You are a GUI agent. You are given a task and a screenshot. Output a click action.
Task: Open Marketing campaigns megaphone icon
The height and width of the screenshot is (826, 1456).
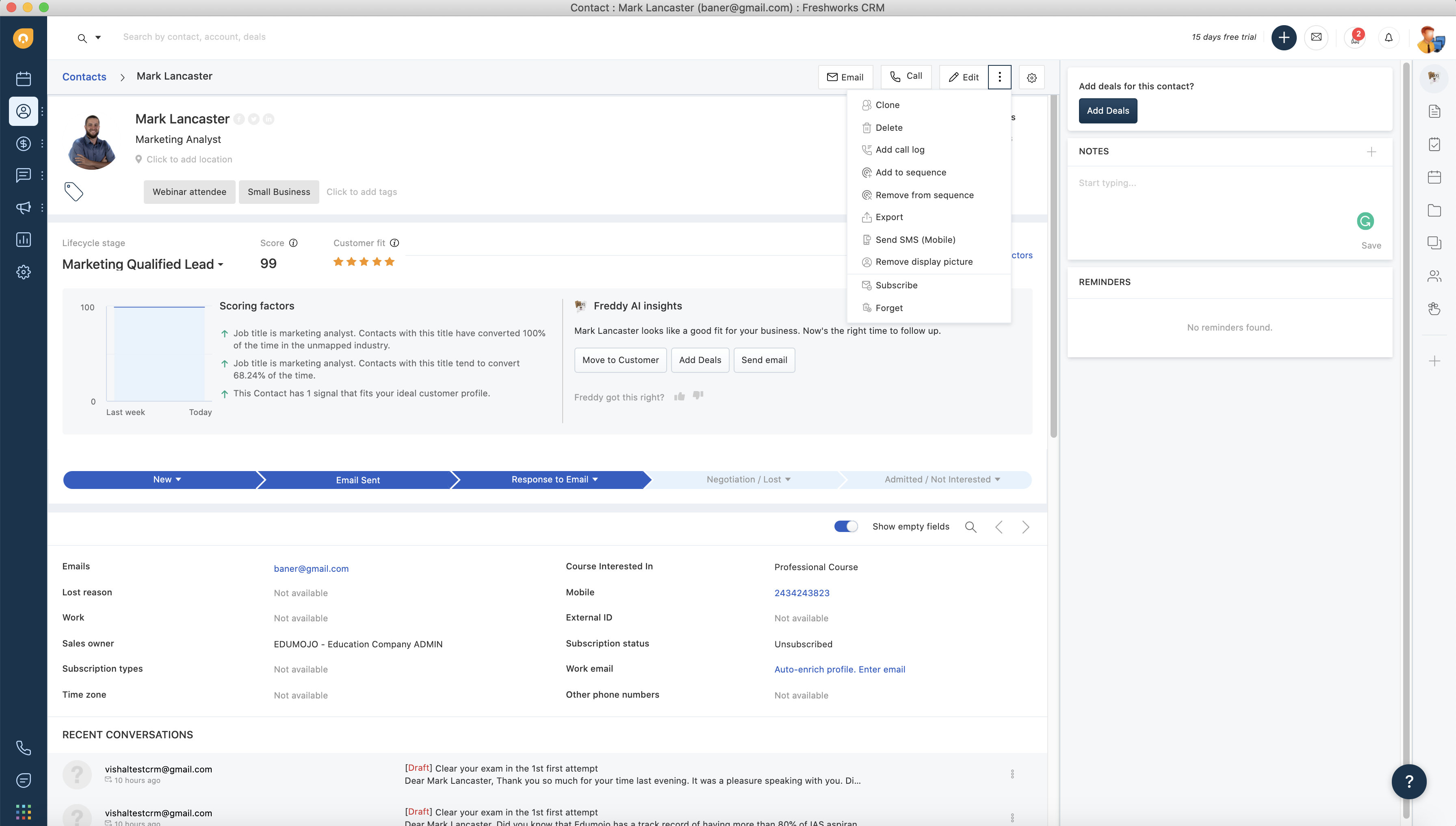[x=23, y=208]
